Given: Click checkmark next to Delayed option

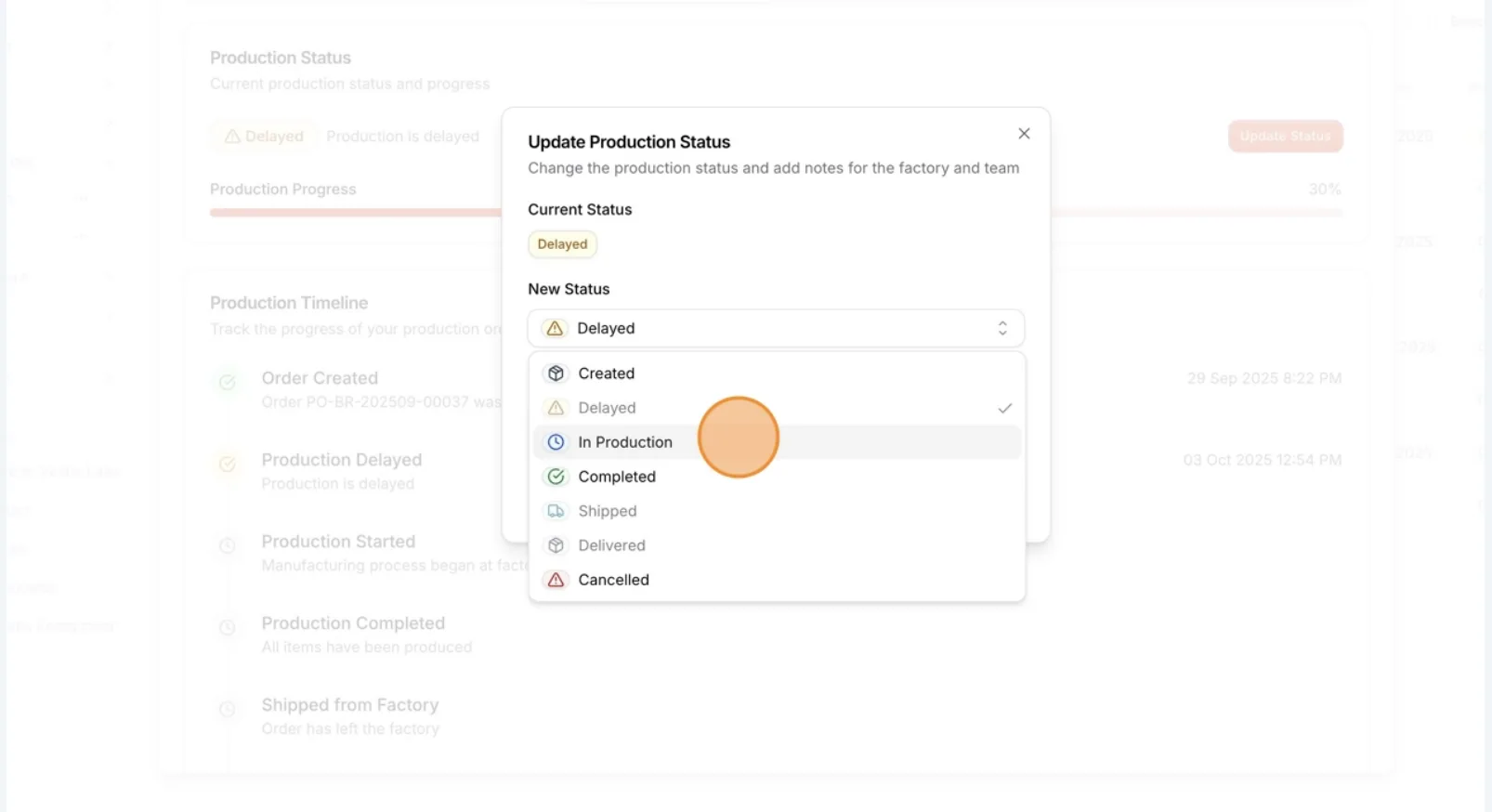Looking at the screenshot, I should coord(1004,408).
